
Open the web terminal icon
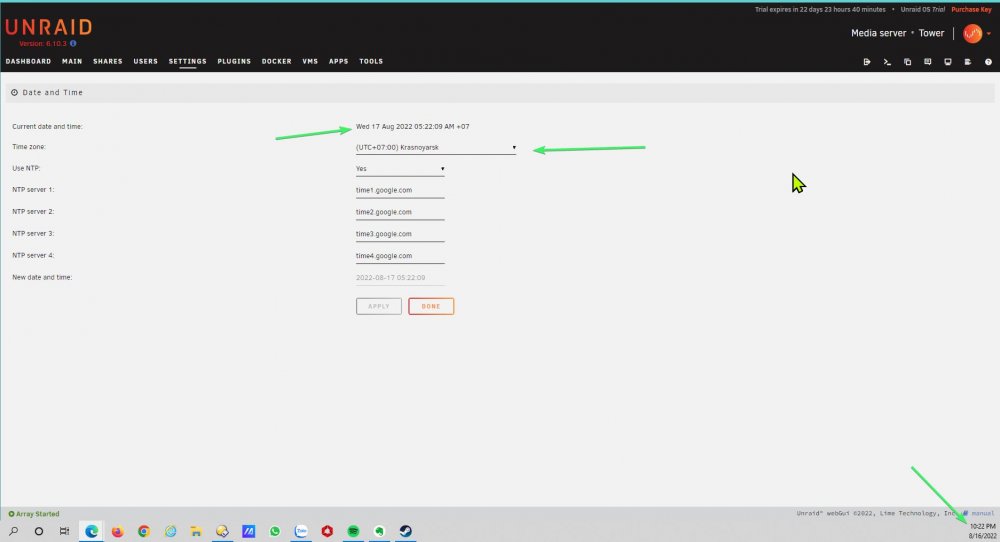click(887, 62)
